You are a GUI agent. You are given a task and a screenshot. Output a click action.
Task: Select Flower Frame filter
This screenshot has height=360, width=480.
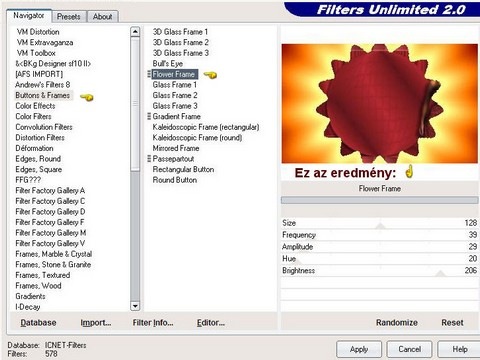(175, 74)
